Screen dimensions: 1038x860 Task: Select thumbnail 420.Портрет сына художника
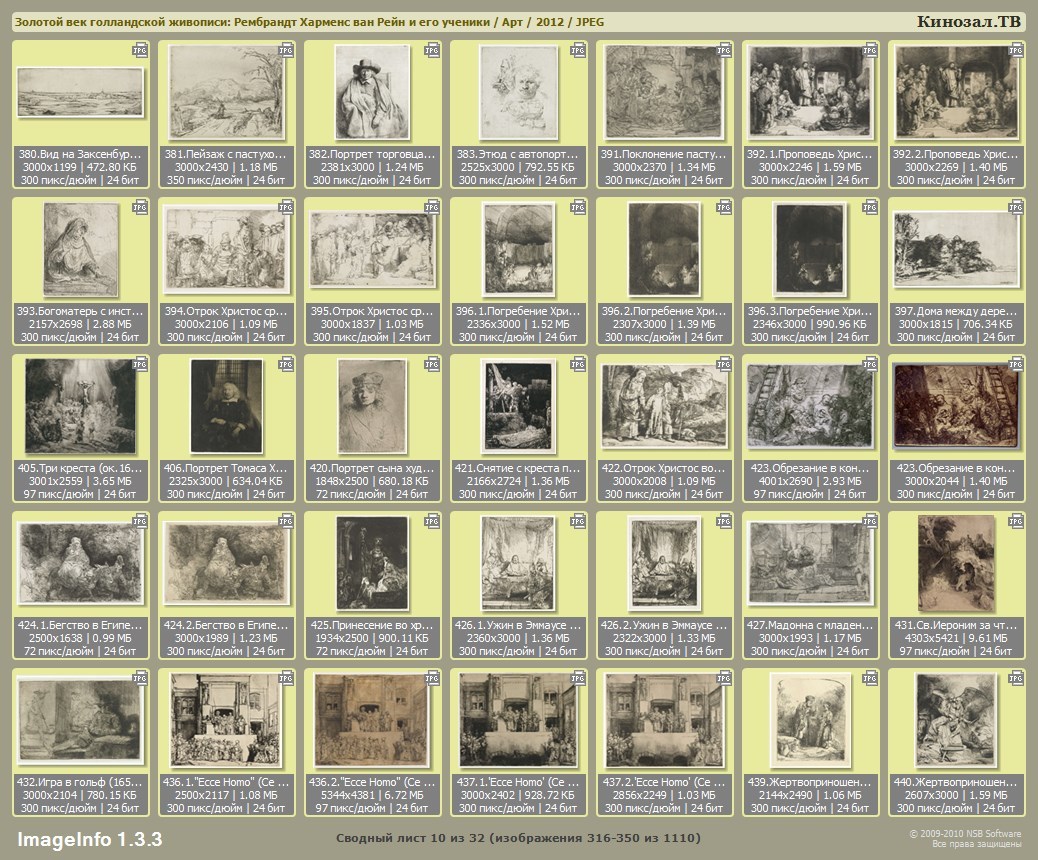pos(372,406)
